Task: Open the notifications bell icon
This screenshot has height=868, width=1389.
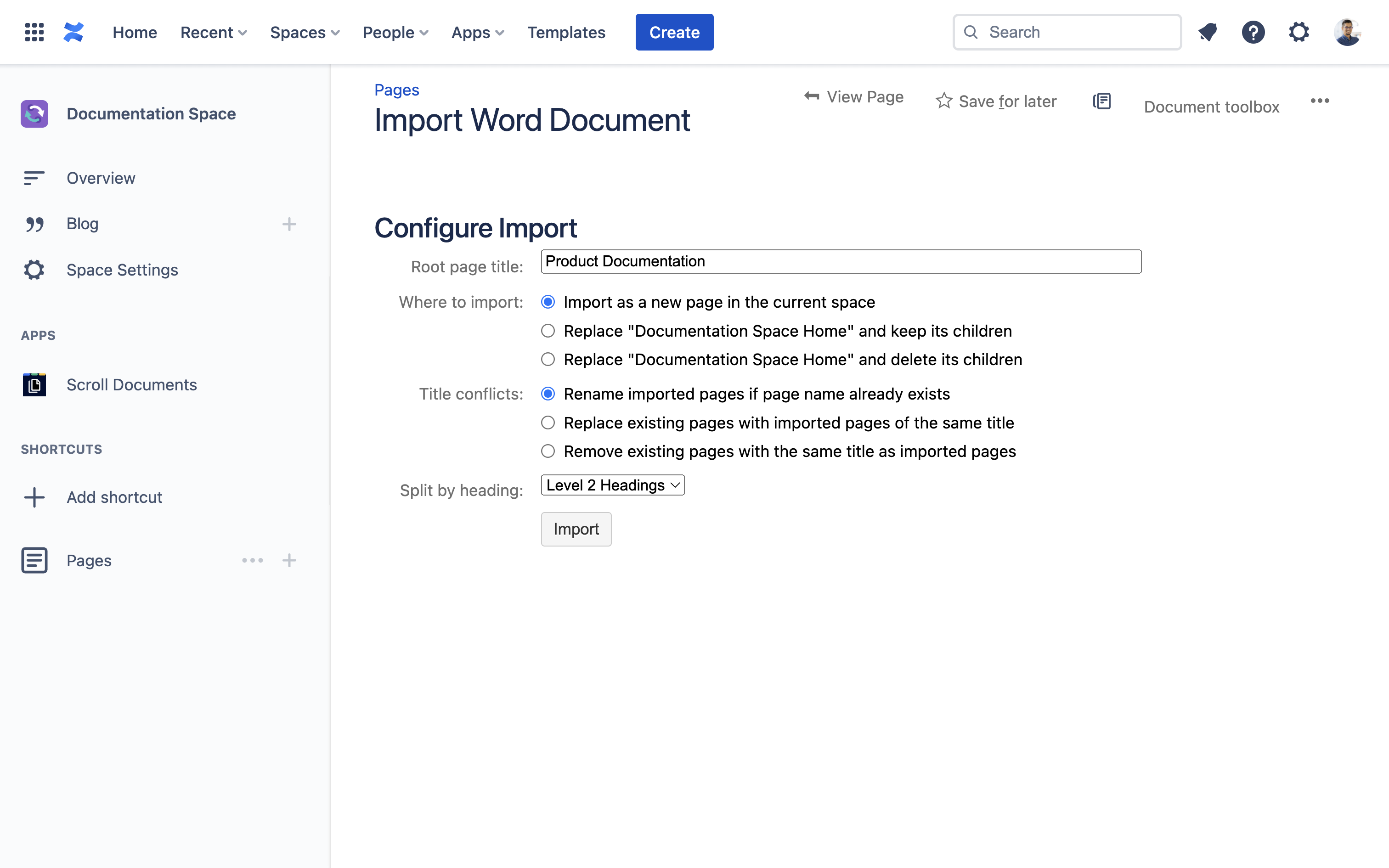Action: click(x=1208, y=32)
